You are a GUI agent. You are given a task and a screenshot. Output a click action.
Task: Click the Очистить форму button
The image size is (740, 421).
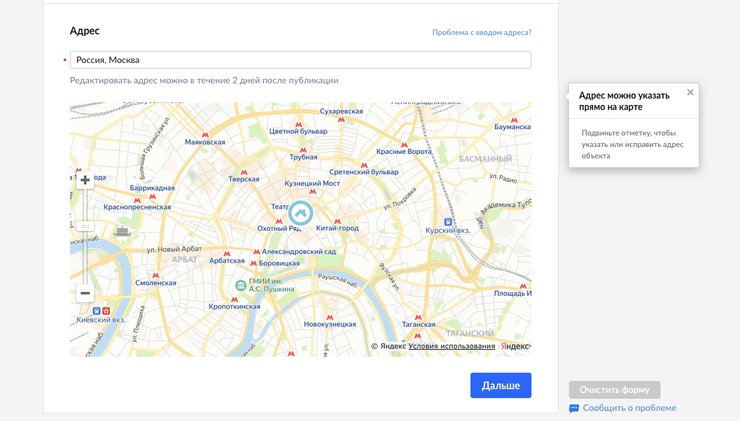(x=614, y=390)
